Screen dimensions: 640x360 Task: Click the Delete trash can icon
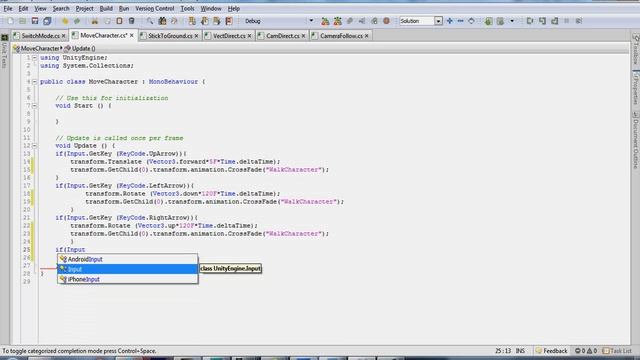click(131, 21)
